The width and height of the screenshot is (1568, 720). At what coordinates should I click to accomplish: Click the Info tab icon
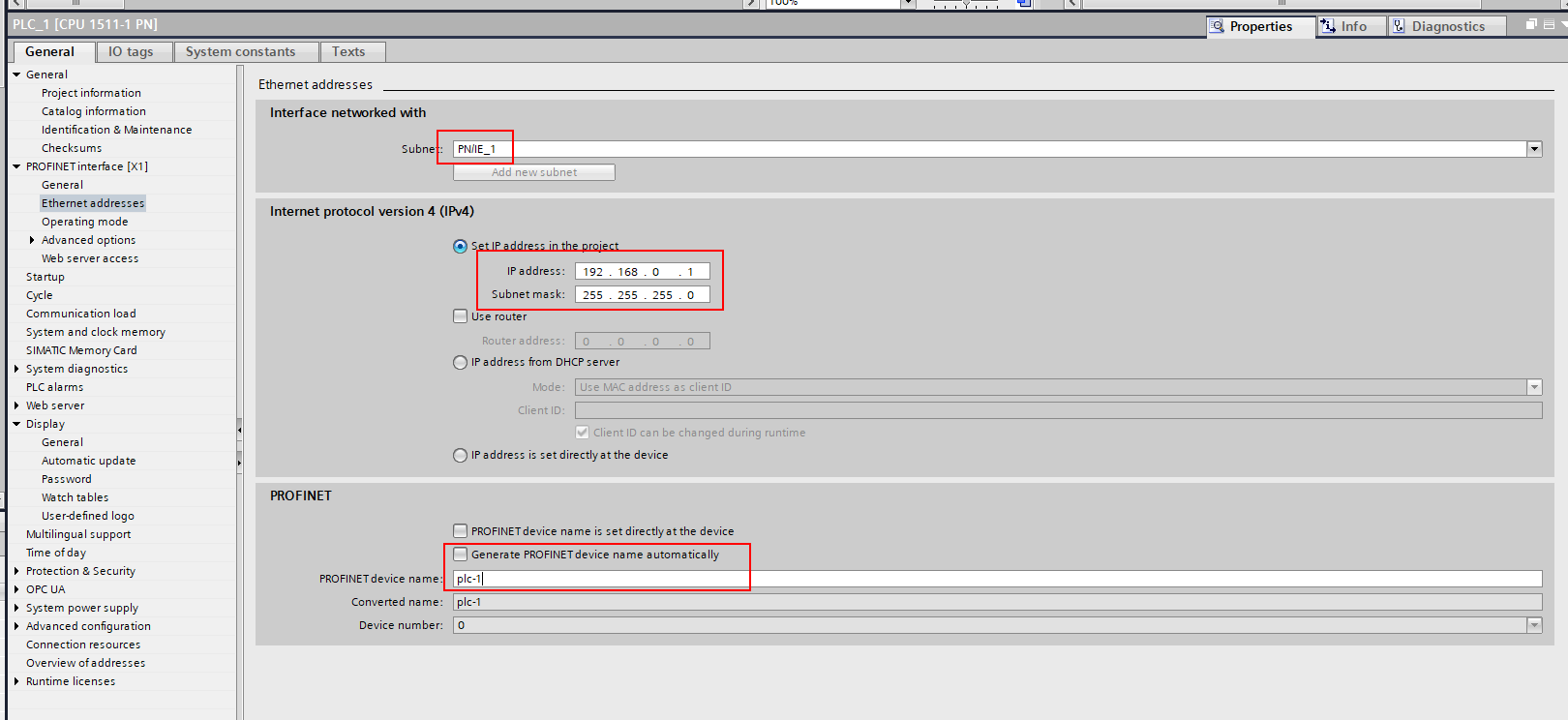(x=1328, y=26)
